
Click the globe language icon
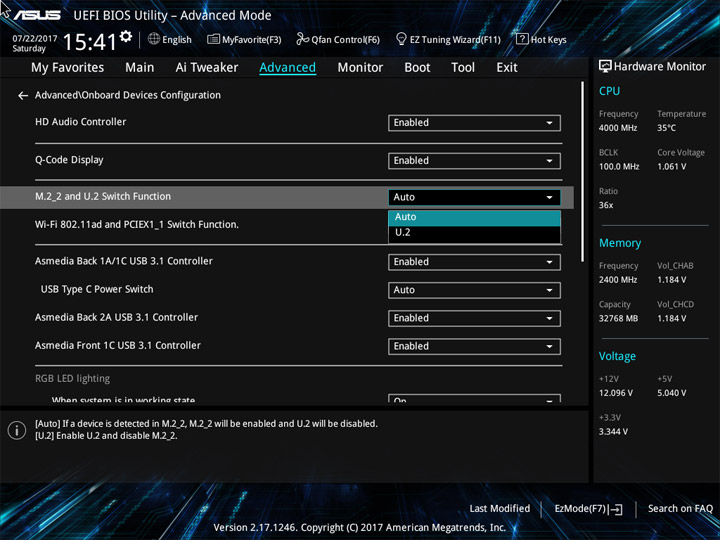[x=154, y=39]
